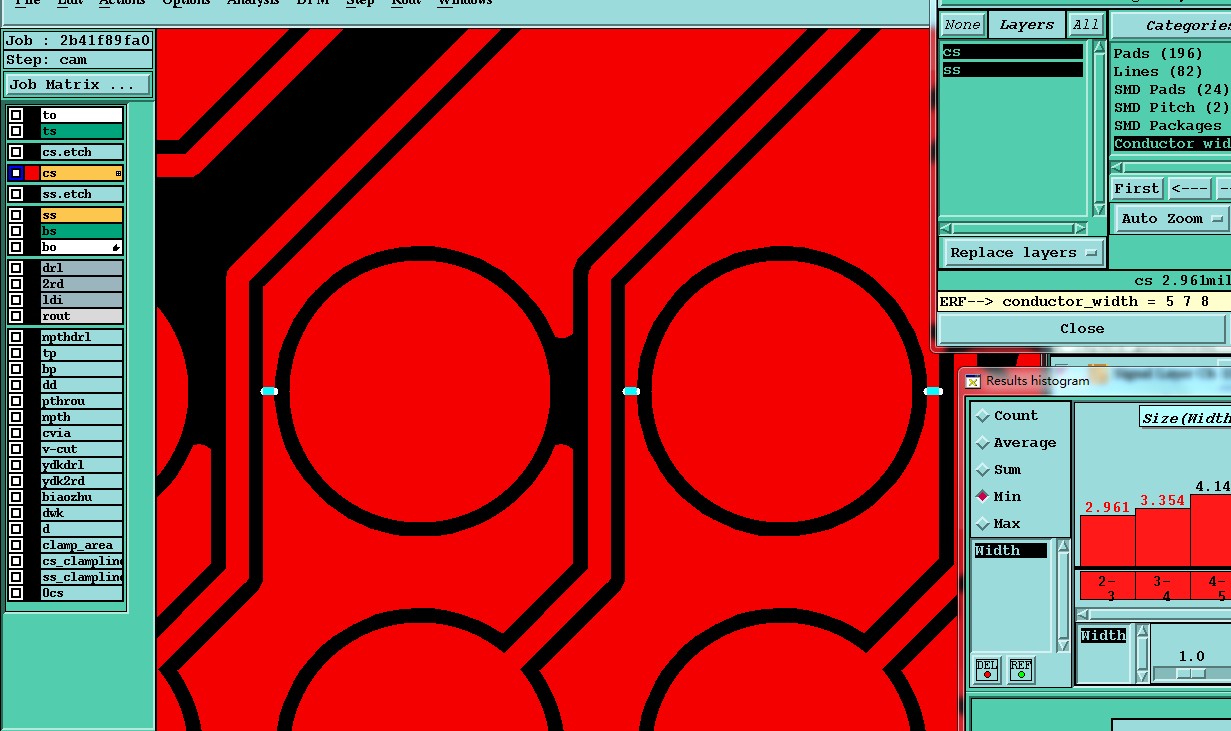Adjust the 1.0 scale slider handle

pos(1189,674)
